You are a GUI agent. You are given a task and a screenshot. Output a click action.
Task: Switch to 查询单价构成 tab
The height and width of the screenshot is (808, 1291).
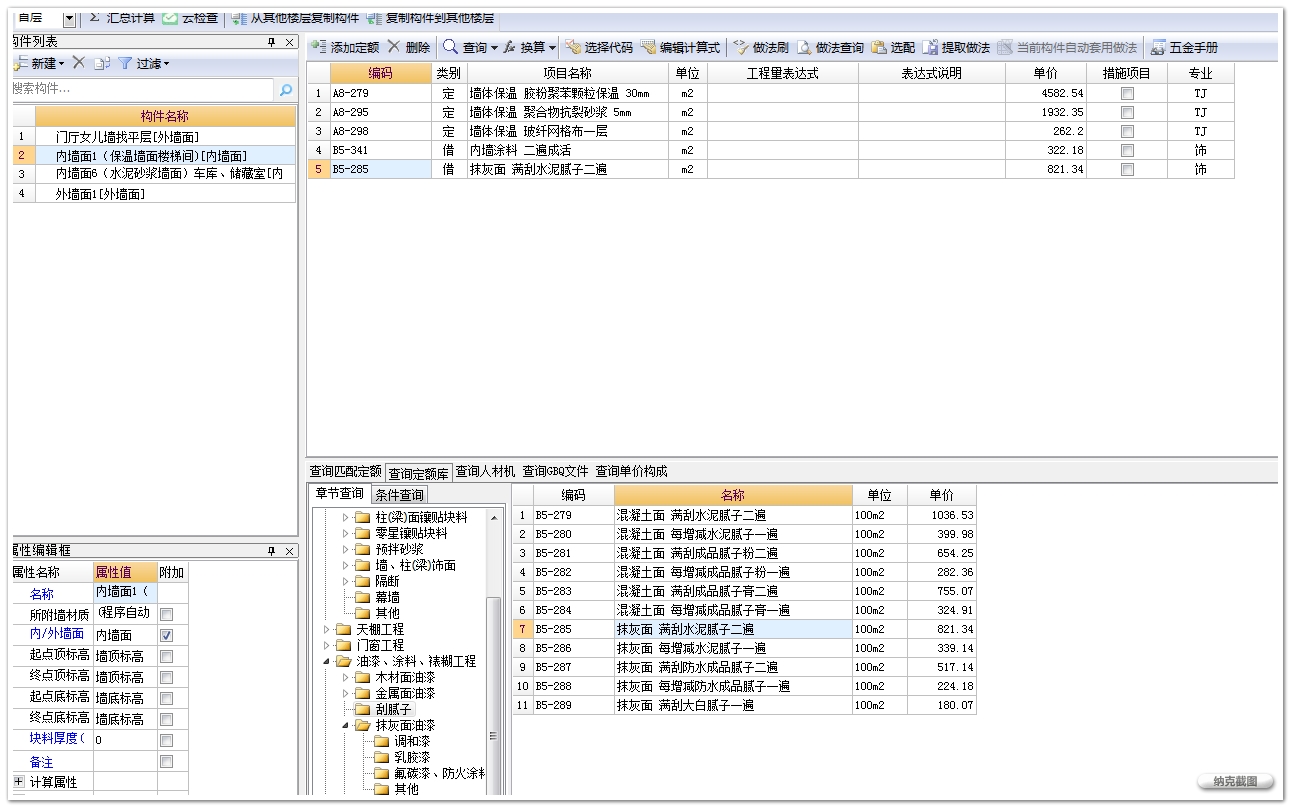pos(631,471)
